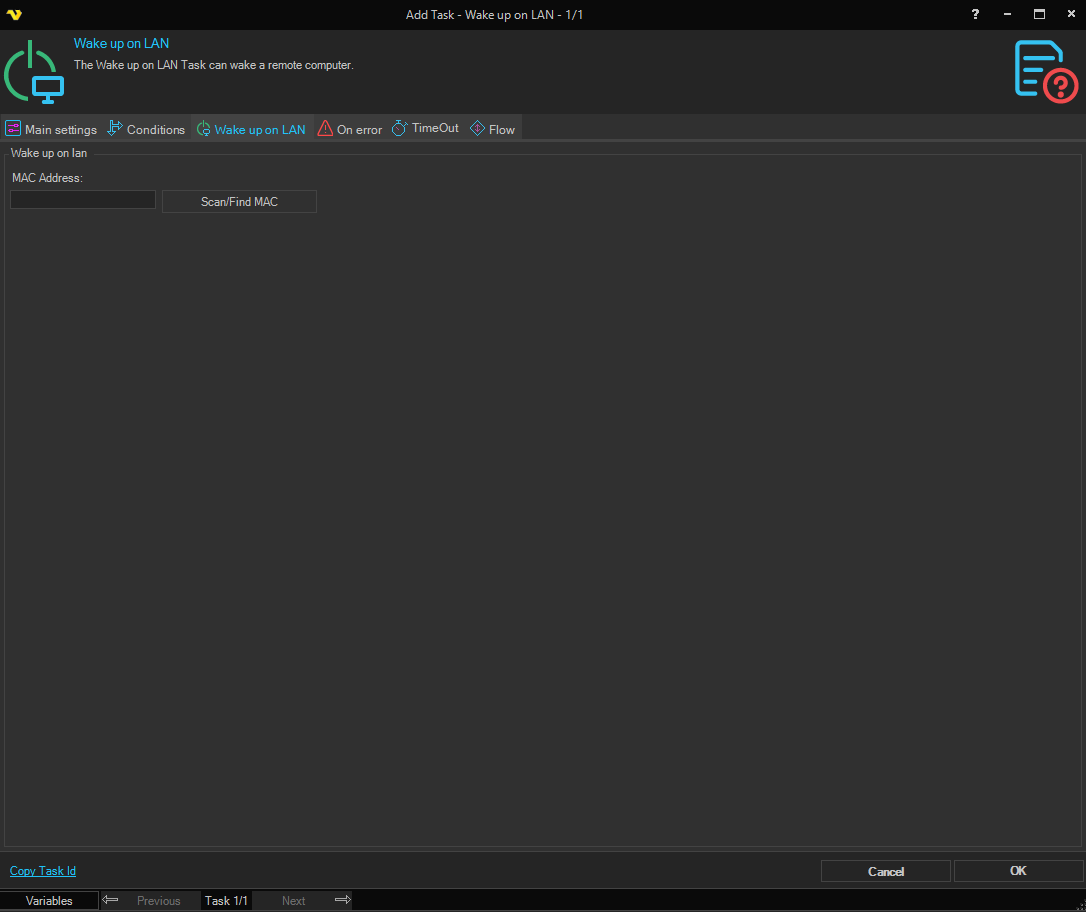Click the left arrow beside Previous
1086x912 pixels.
point(111,900)
